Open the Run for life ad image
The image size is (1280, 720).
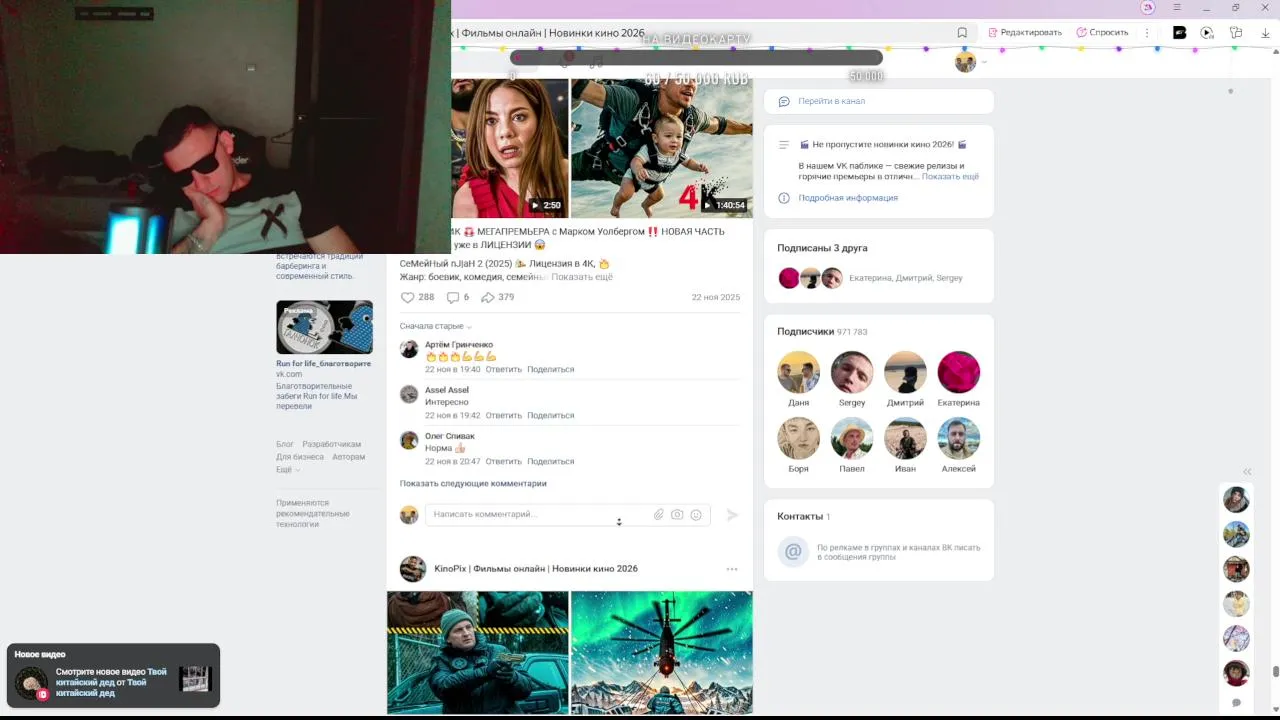[324, 327]
